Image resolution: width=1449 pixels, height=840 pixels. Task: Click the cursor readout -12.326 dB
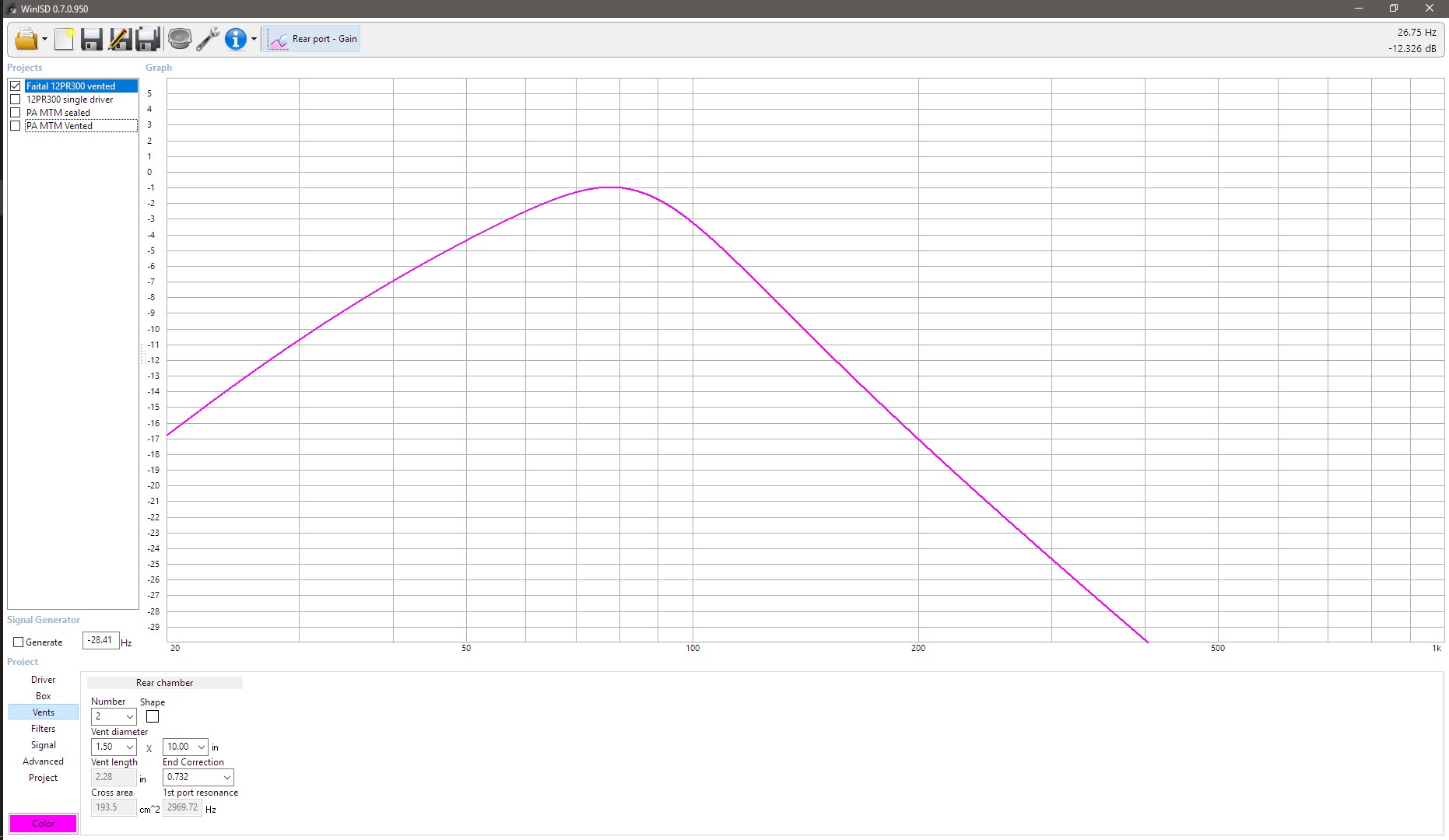(x=1412, y=49)
